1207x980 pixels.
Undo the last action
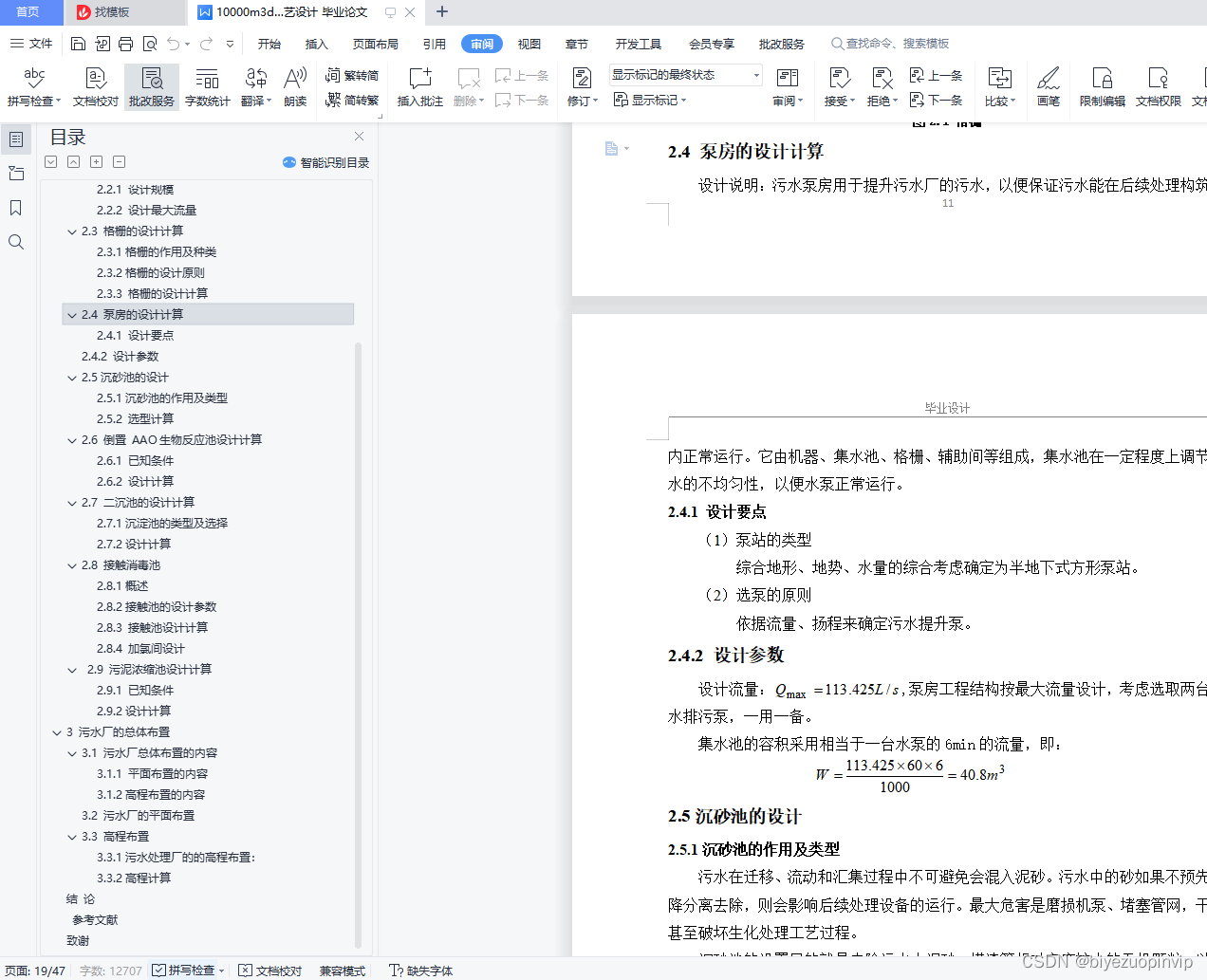click(x=173, y=44)
